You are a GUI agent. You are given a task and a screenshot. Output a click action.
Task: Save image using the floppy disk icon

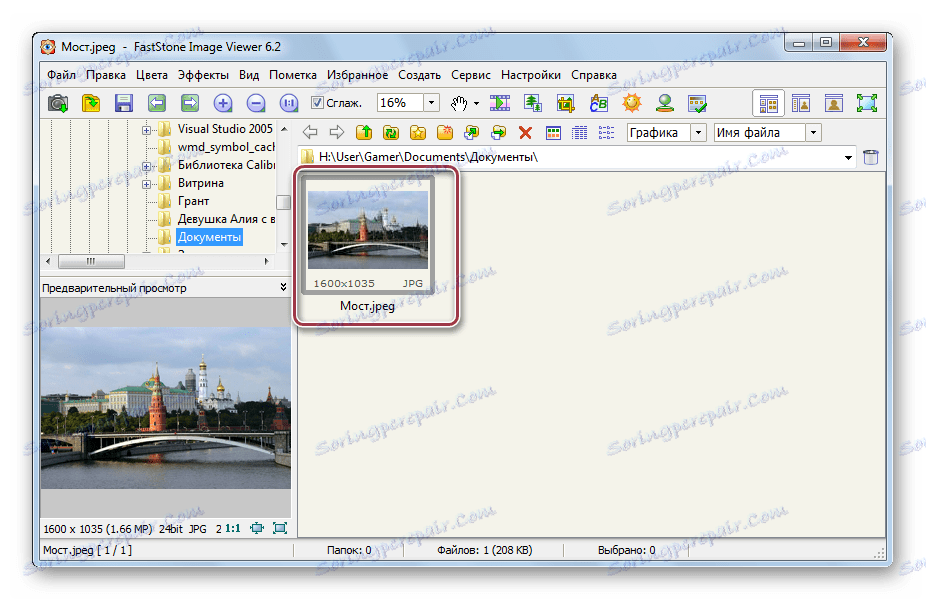click(123, 103)
